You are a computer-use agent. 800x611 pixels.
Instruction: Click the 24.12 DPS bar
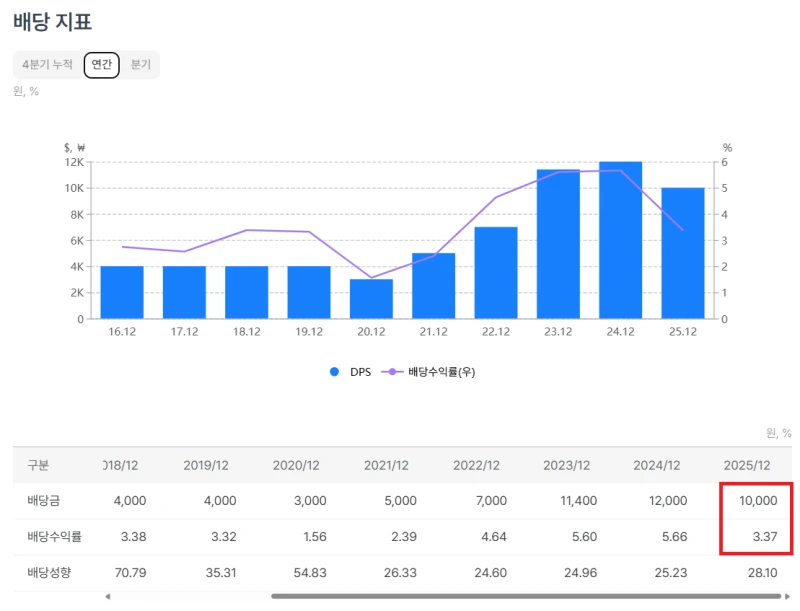click(x=620, y=240)
